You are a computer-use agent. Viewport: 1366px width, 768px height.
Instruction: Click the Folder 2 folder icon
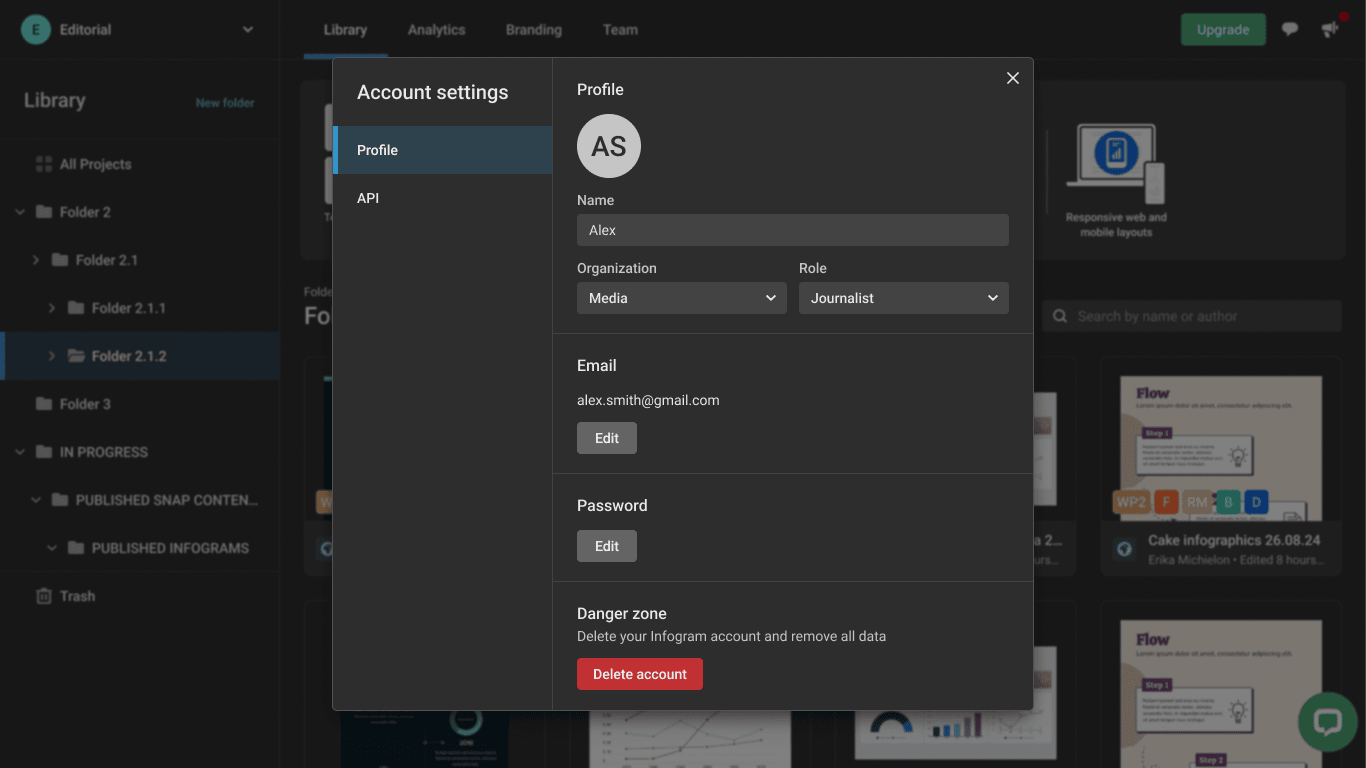pos(44,212)
